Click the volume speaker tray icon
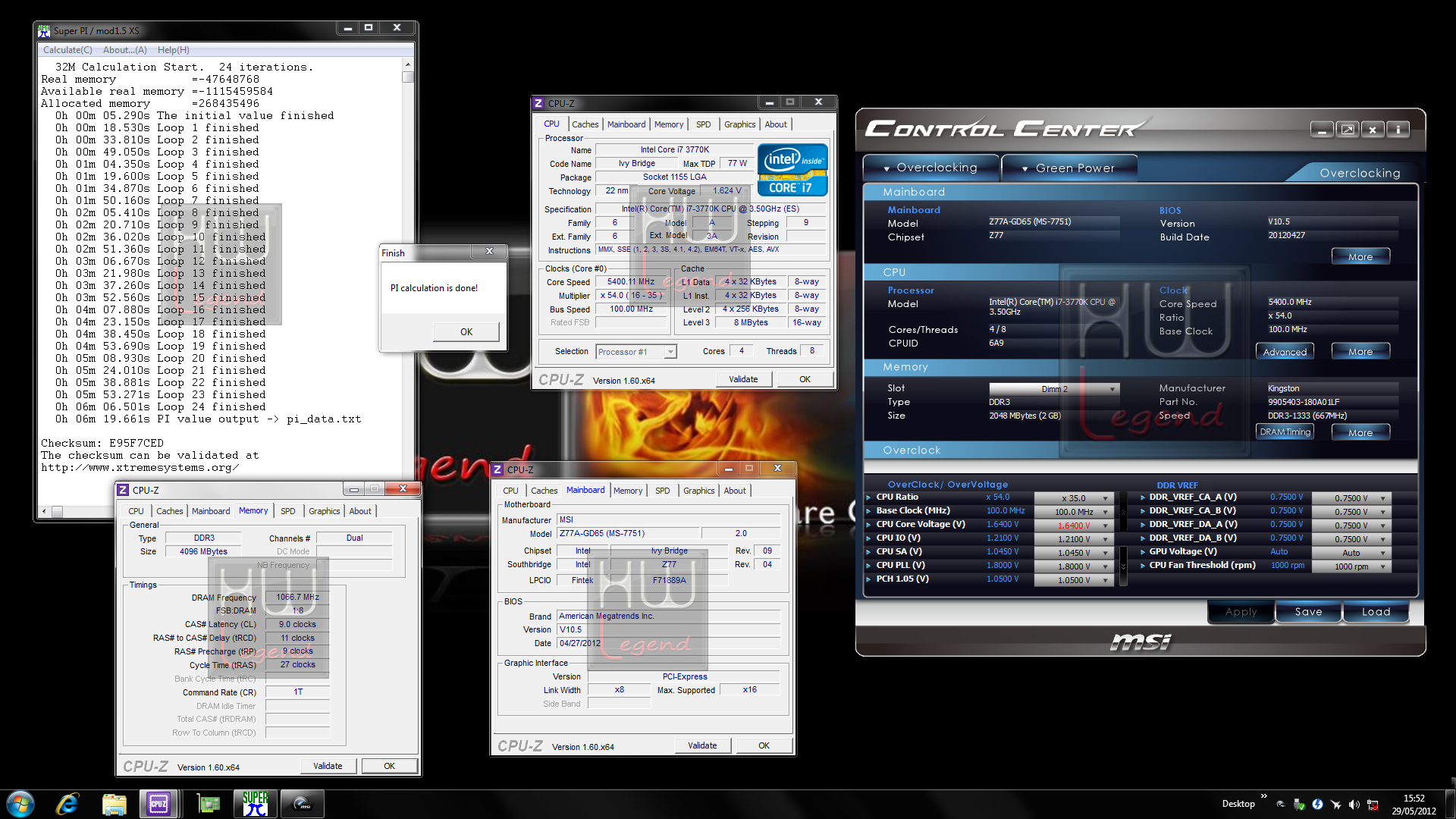Screen dimensions: 1456x819 point(1354,805)
